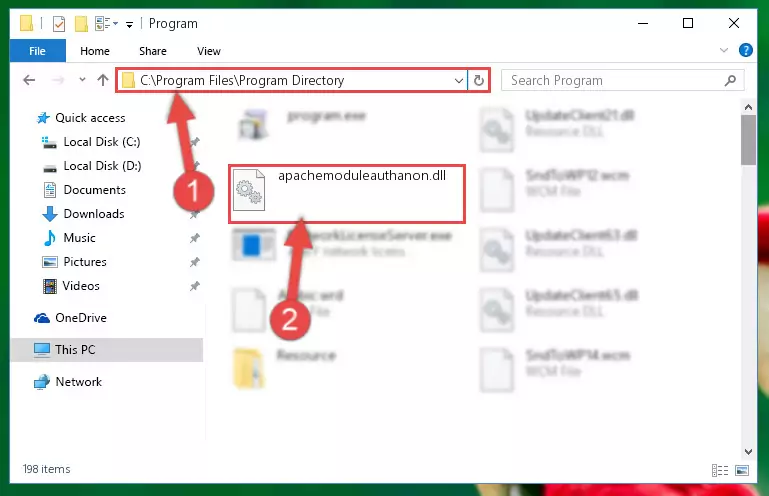Open the blue Help question mark icon
The width and height of the screenshot is (769, 496).
click(x=745, y=50)
